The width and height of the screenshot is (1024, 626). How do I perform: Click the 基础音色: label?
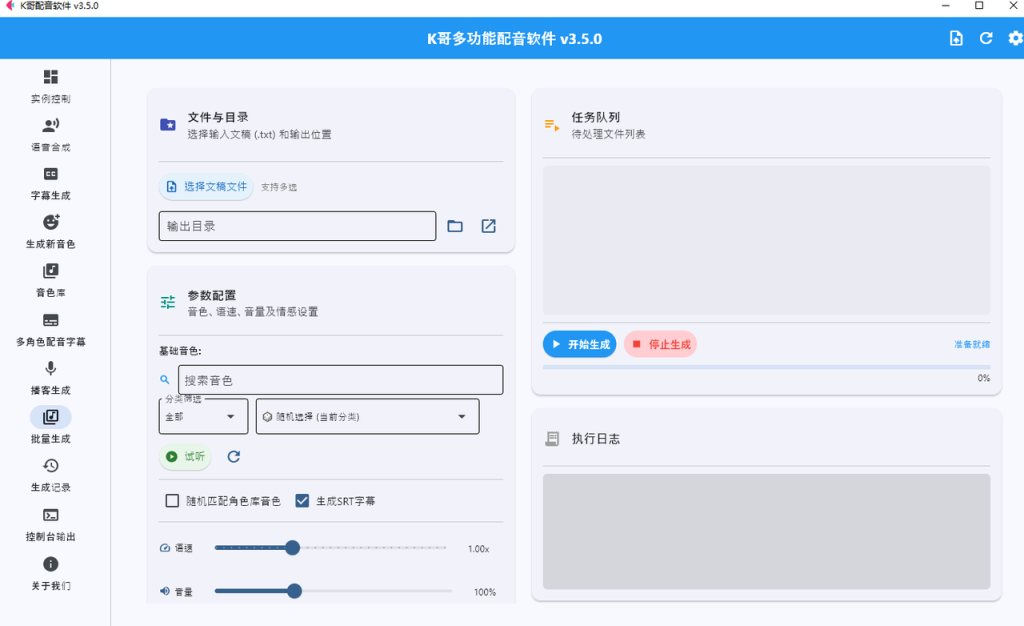click(180, 351)
